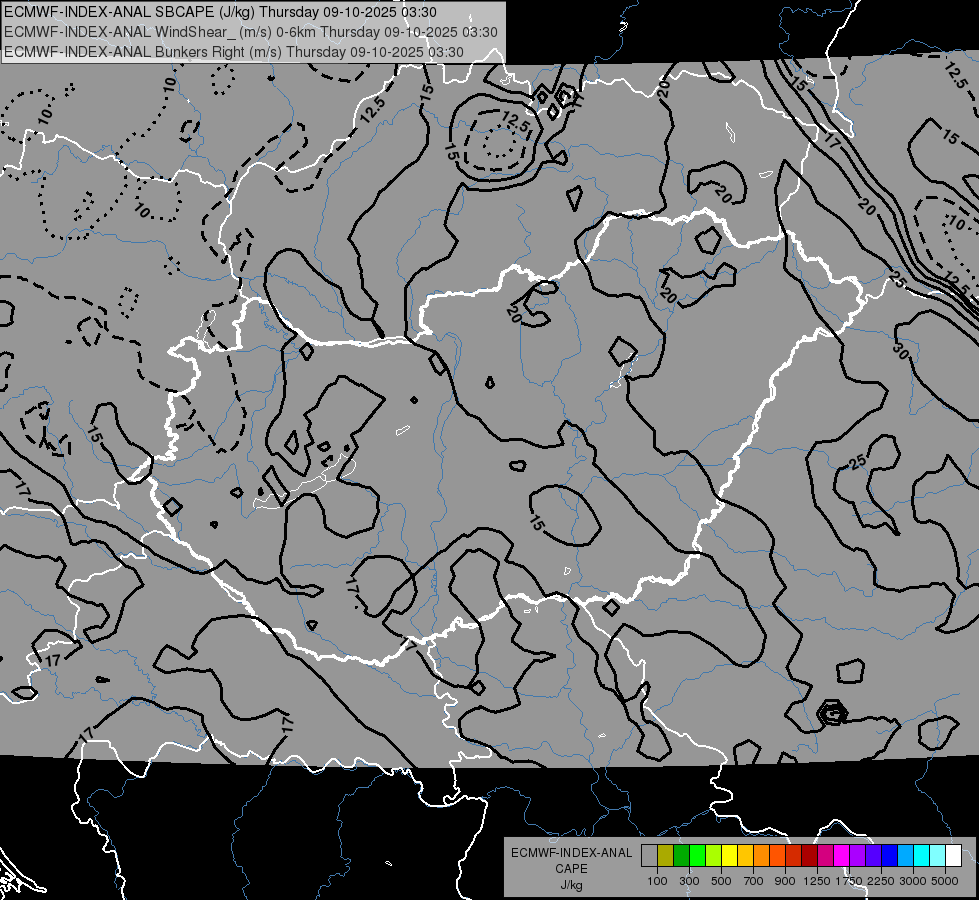The height and width of the screenshot is (900, 979).
Task: Click the orange 700 J/kg legend swatch
Action: point(761,855)
